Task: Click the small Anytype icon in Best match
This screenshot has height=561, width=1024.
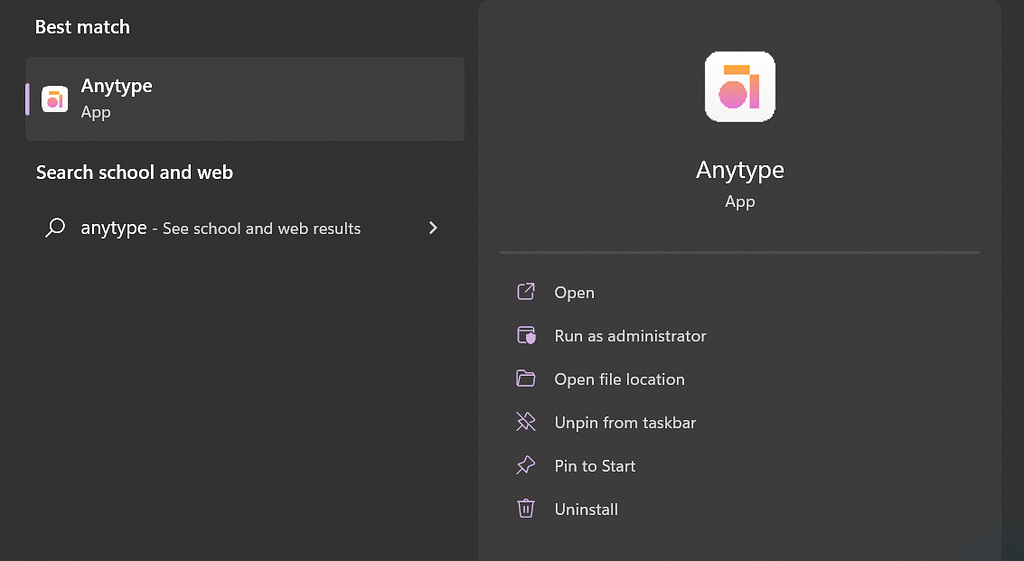Action: [x=54, y=99]
